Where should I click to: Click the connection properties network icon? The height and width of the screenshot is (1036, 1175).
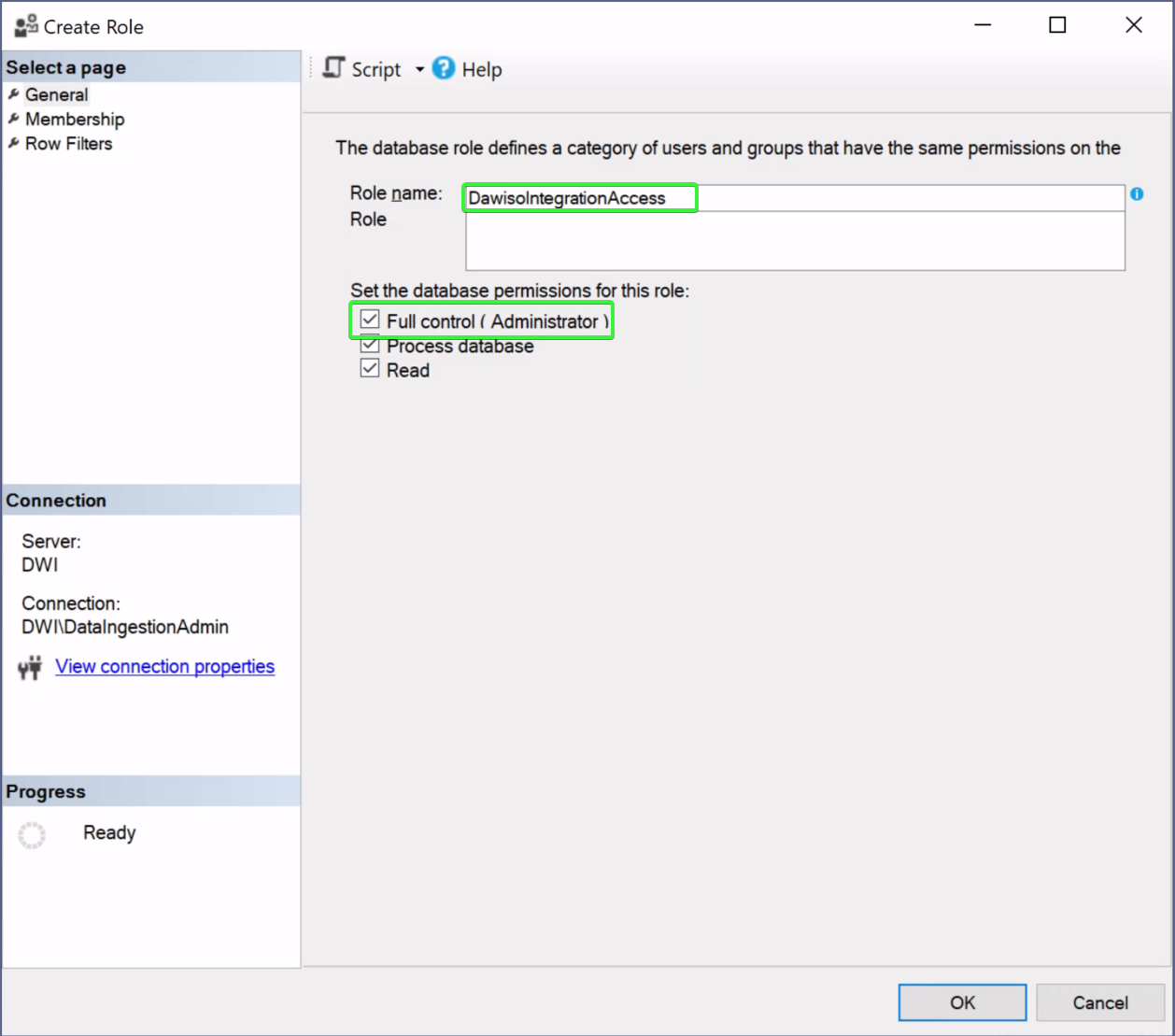click(30, 667)
